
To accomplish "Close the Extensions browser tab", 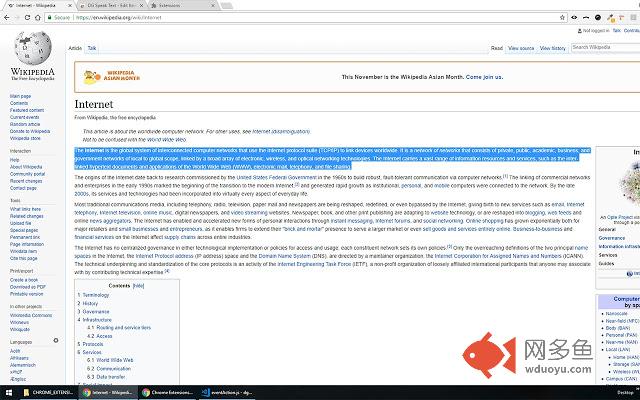I will (x=213, y=6).
